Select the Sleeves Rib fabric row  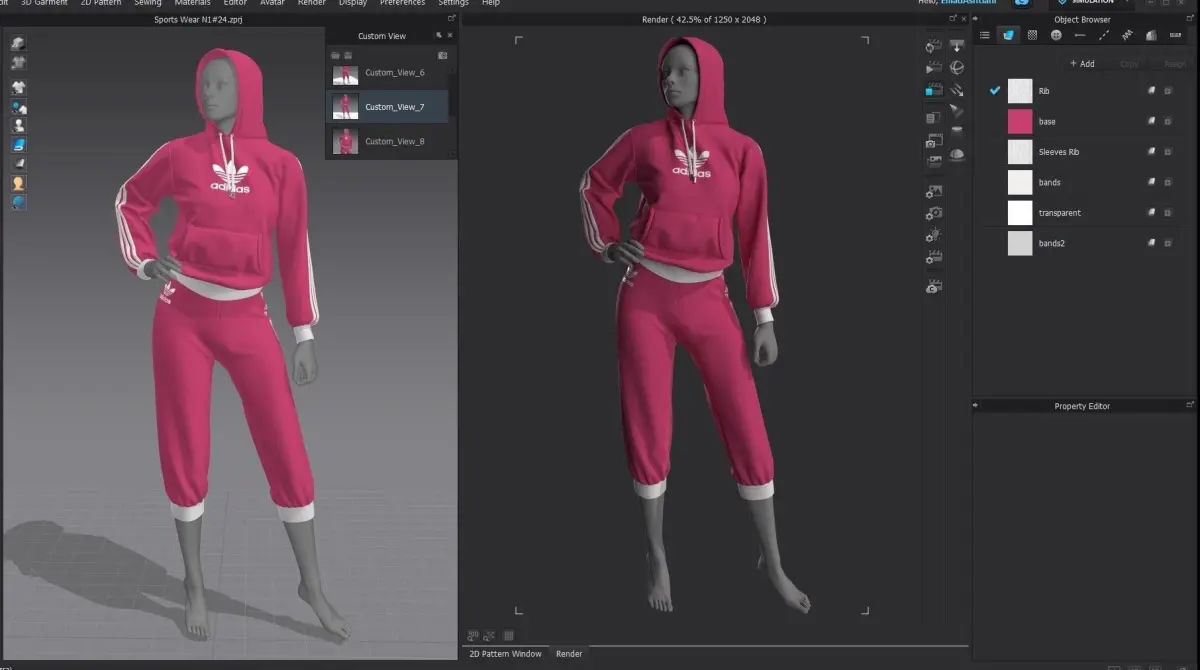click(1085, 152)
